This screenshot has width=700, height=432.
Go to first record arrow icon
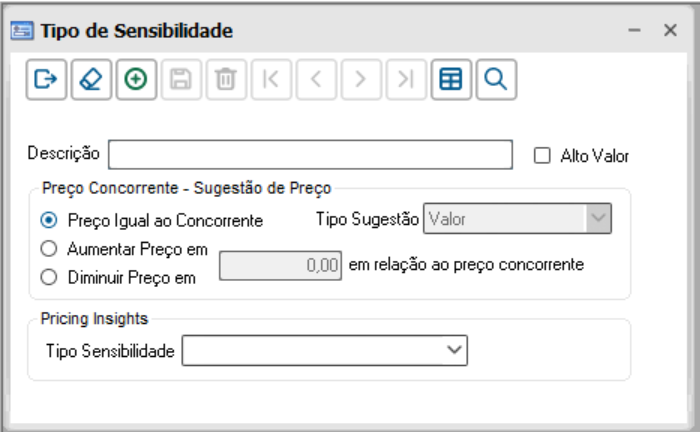[271, 81]
